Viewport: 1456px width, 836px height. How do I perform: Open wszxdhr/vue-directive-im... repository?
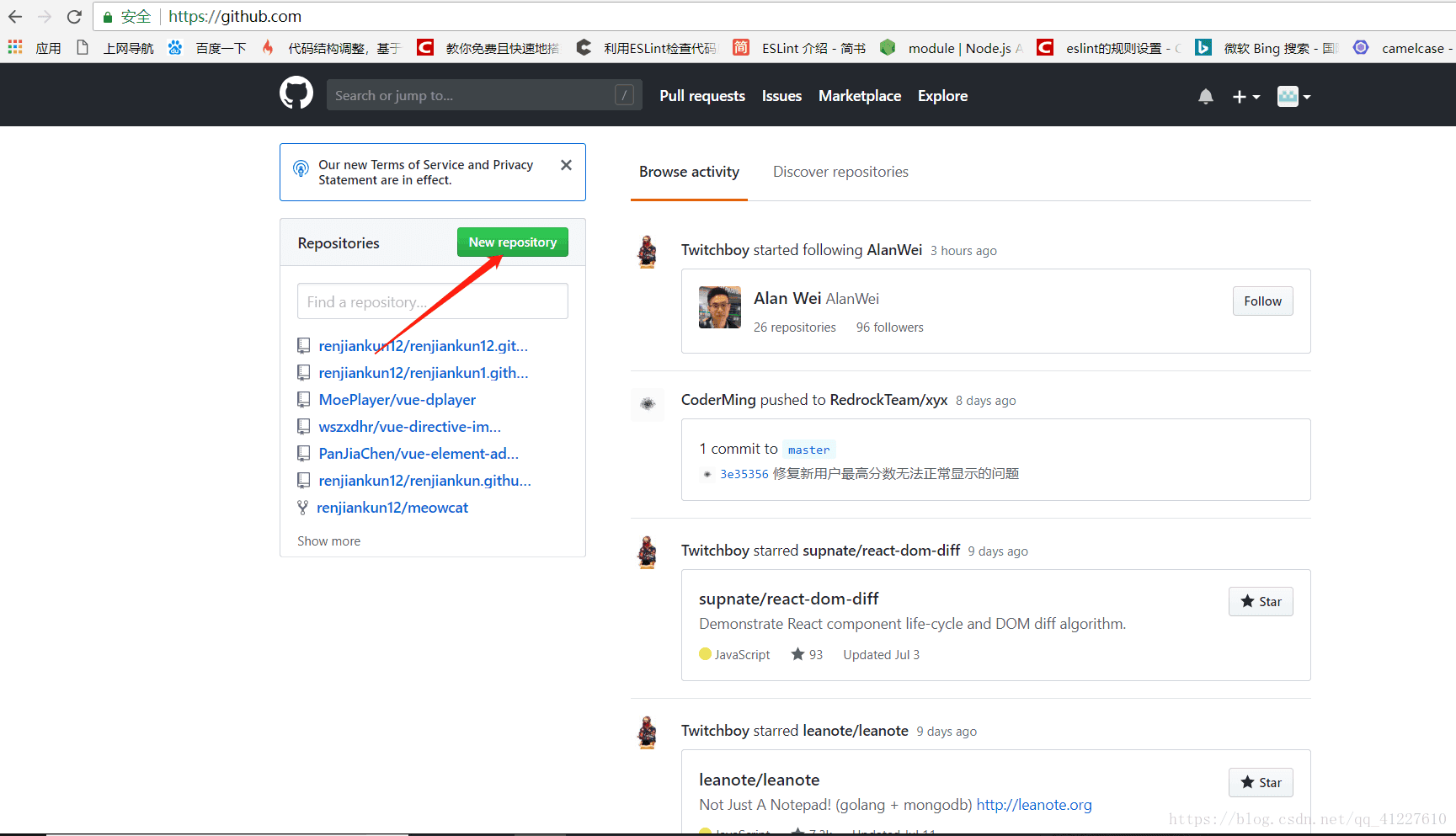[x=410, y=427]
